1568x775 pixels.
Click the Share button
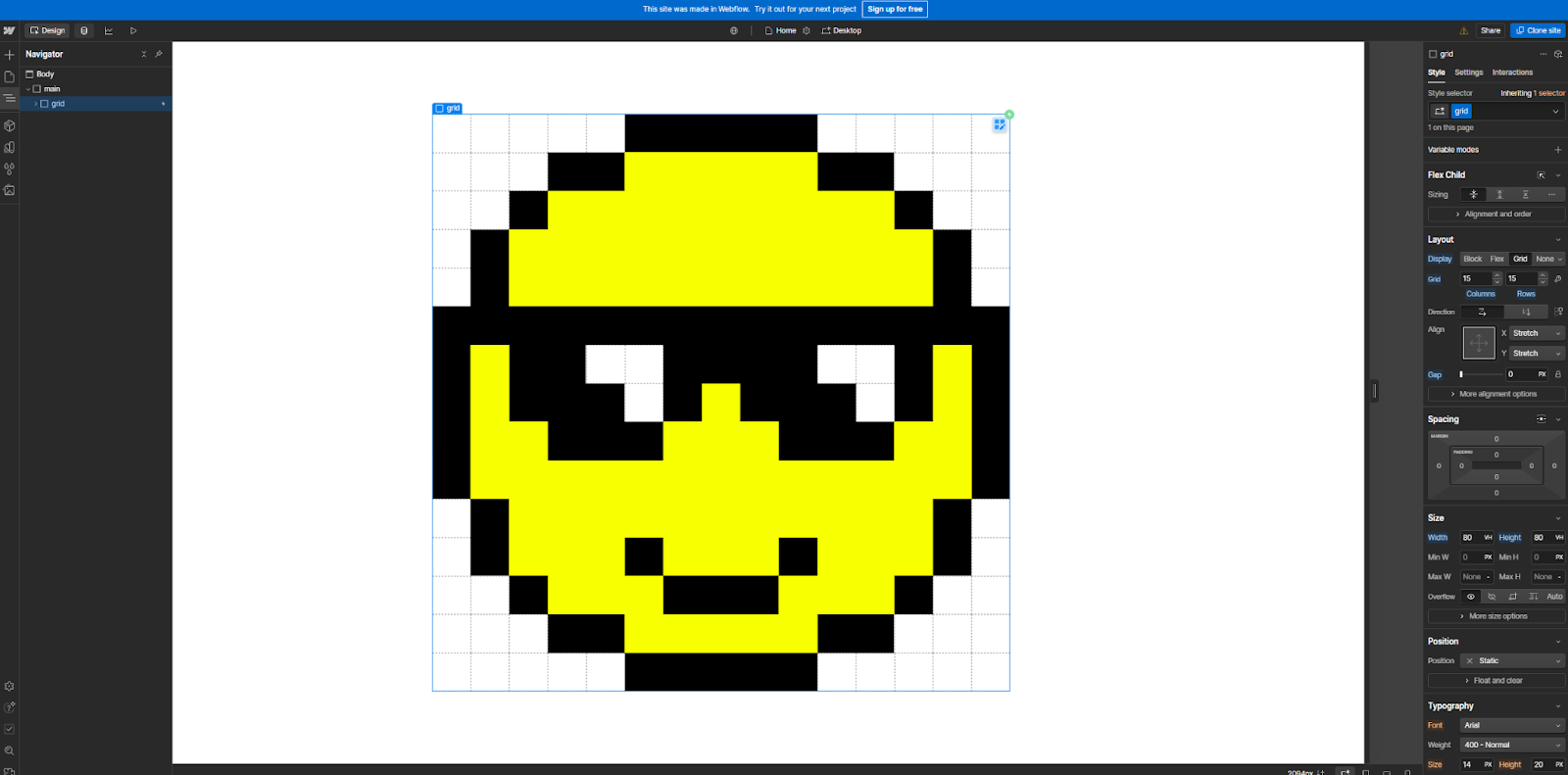pos(1491,30)
